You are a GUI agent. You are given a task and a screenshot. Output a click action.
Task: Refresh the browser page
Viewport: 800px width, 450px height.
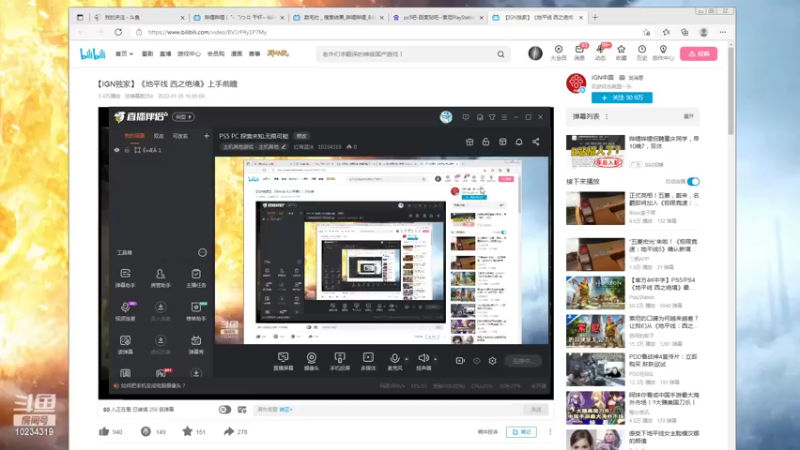pos(118,32)
